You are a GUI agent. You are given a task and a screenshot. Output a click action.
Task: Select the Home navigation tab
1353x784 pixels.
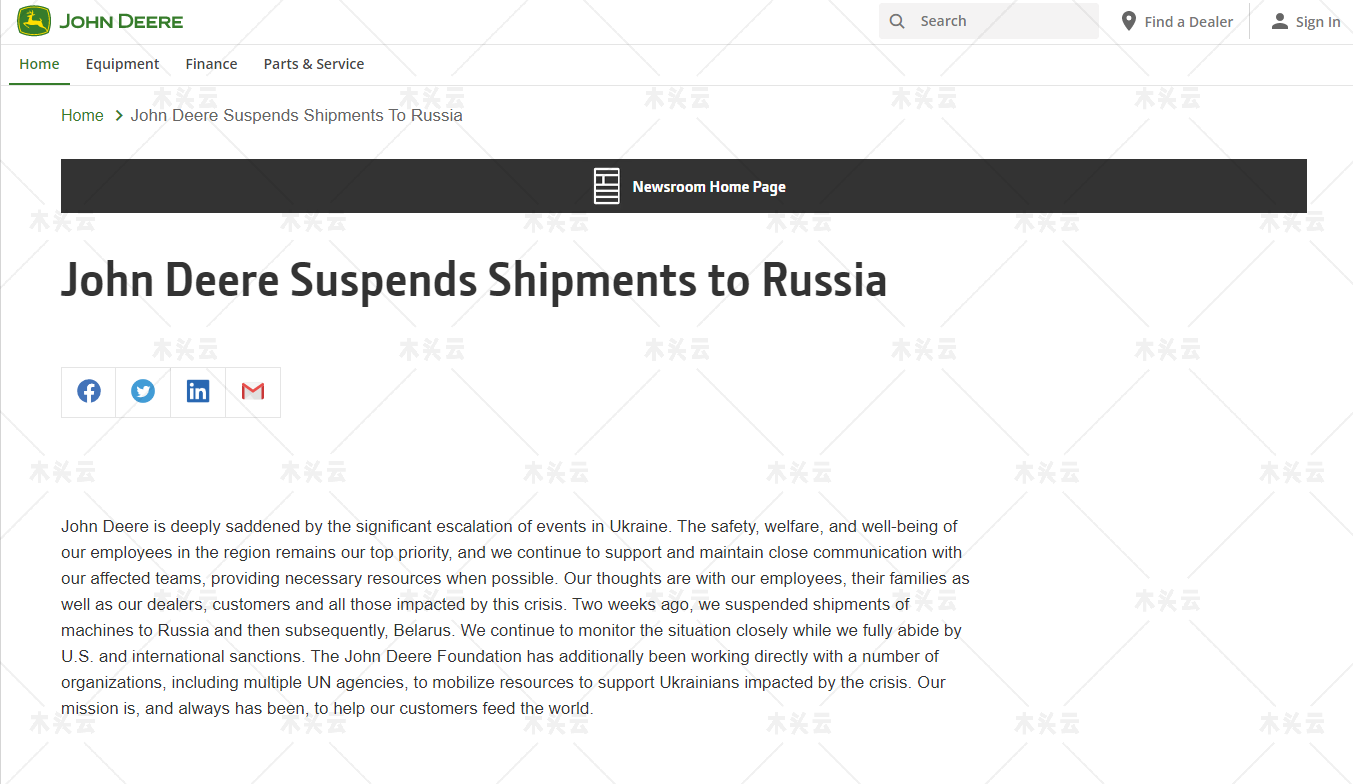pos(39,64)
